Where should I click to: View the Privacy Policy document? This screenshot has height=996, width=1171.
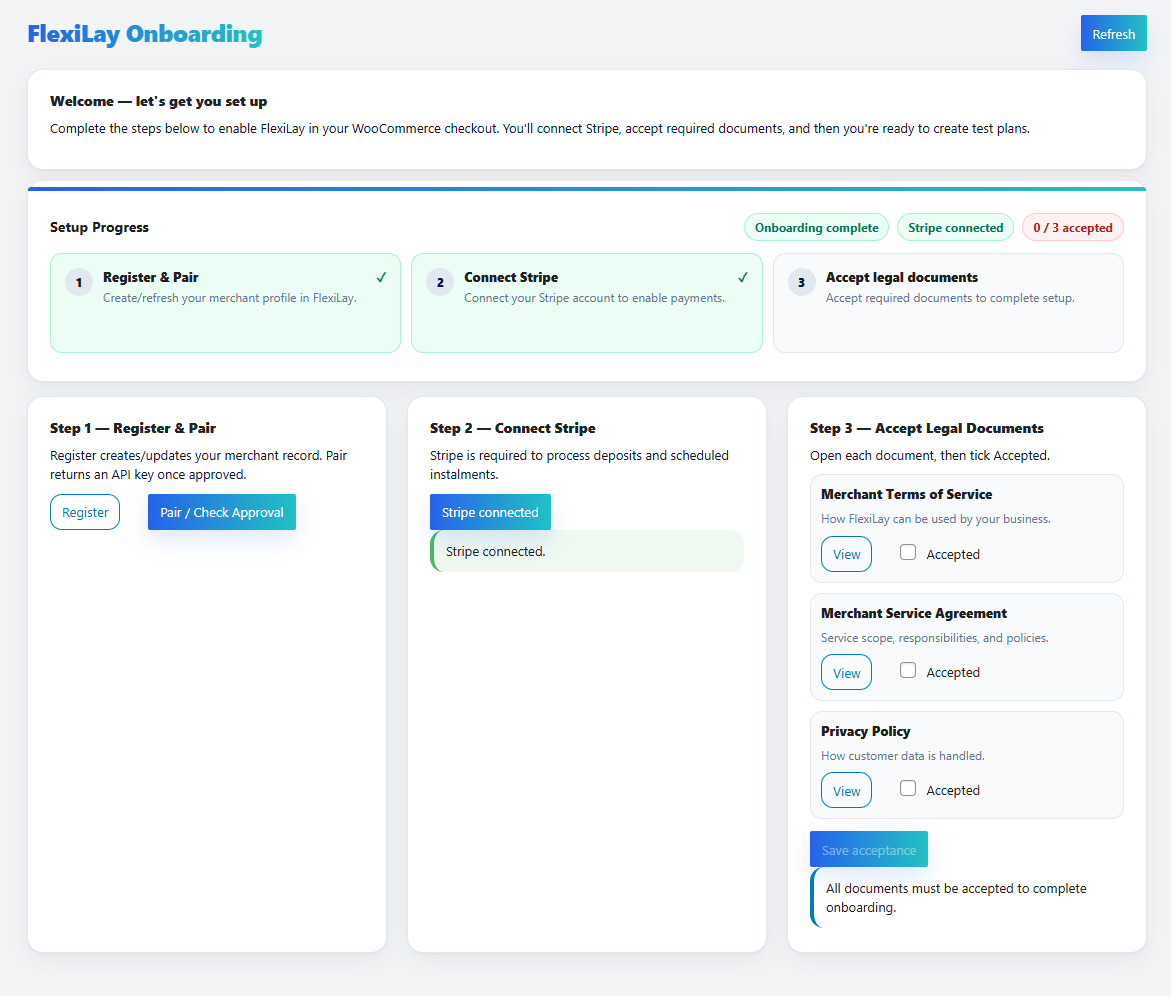846,790
